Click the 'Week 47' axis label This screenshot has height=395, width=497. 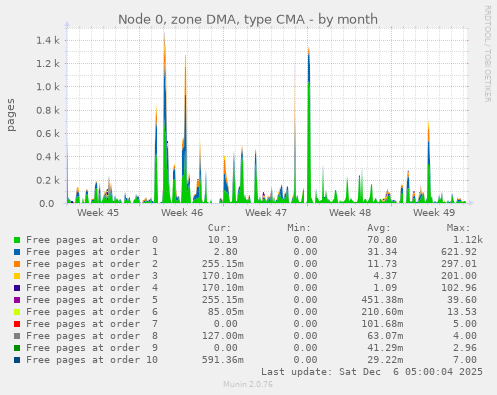pyautogui.click(x=266, y=213)
